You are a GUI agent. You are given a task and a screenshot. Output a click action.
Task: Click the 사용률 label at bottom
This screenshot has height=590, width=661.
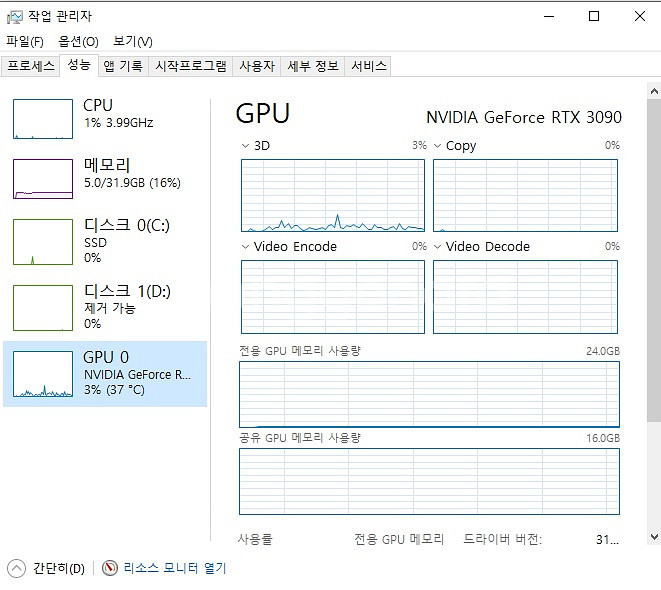pyautogui.click(x=255, y=539)
